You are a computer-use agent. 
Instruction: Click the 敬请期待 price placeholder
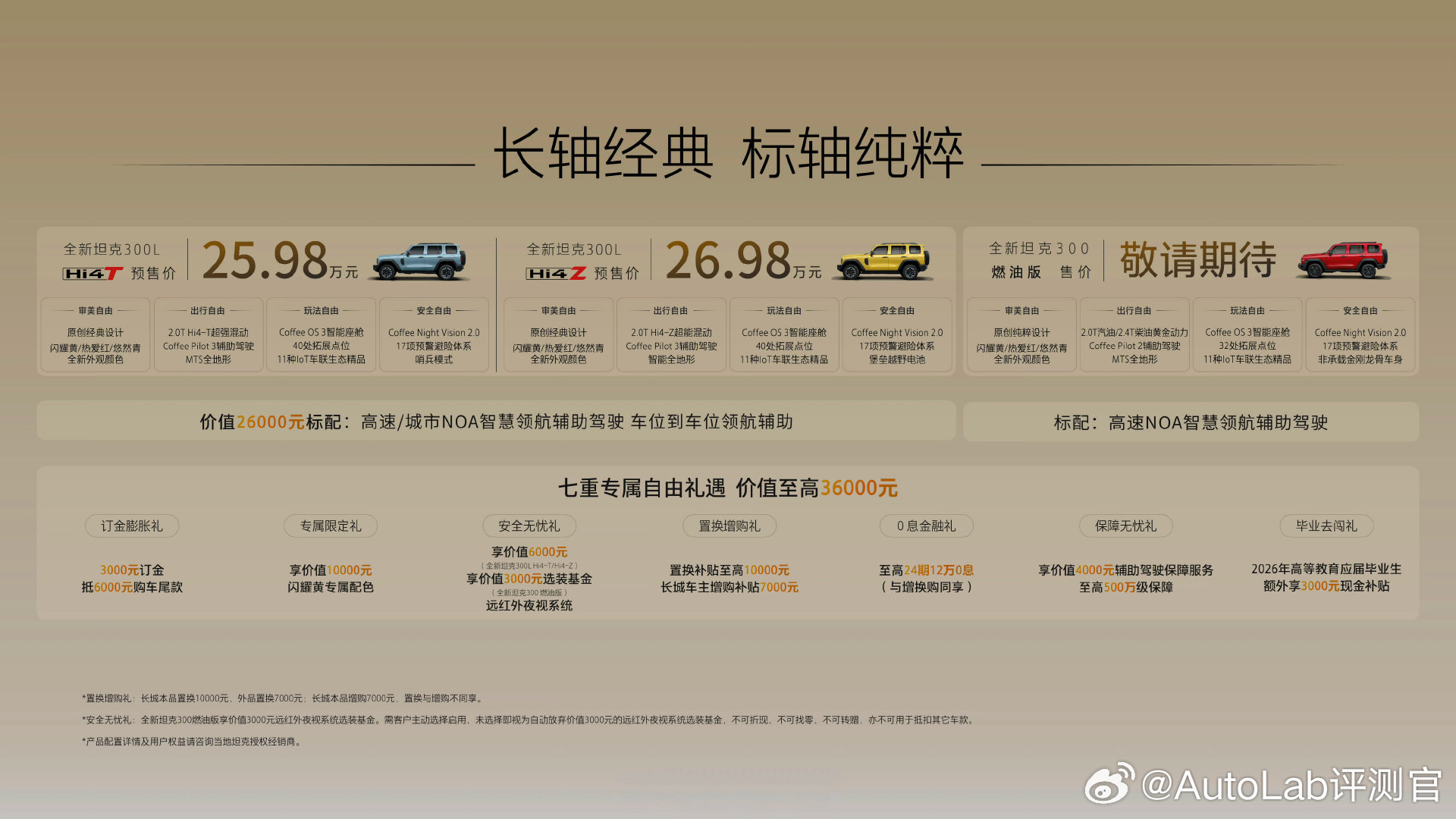1198,260
